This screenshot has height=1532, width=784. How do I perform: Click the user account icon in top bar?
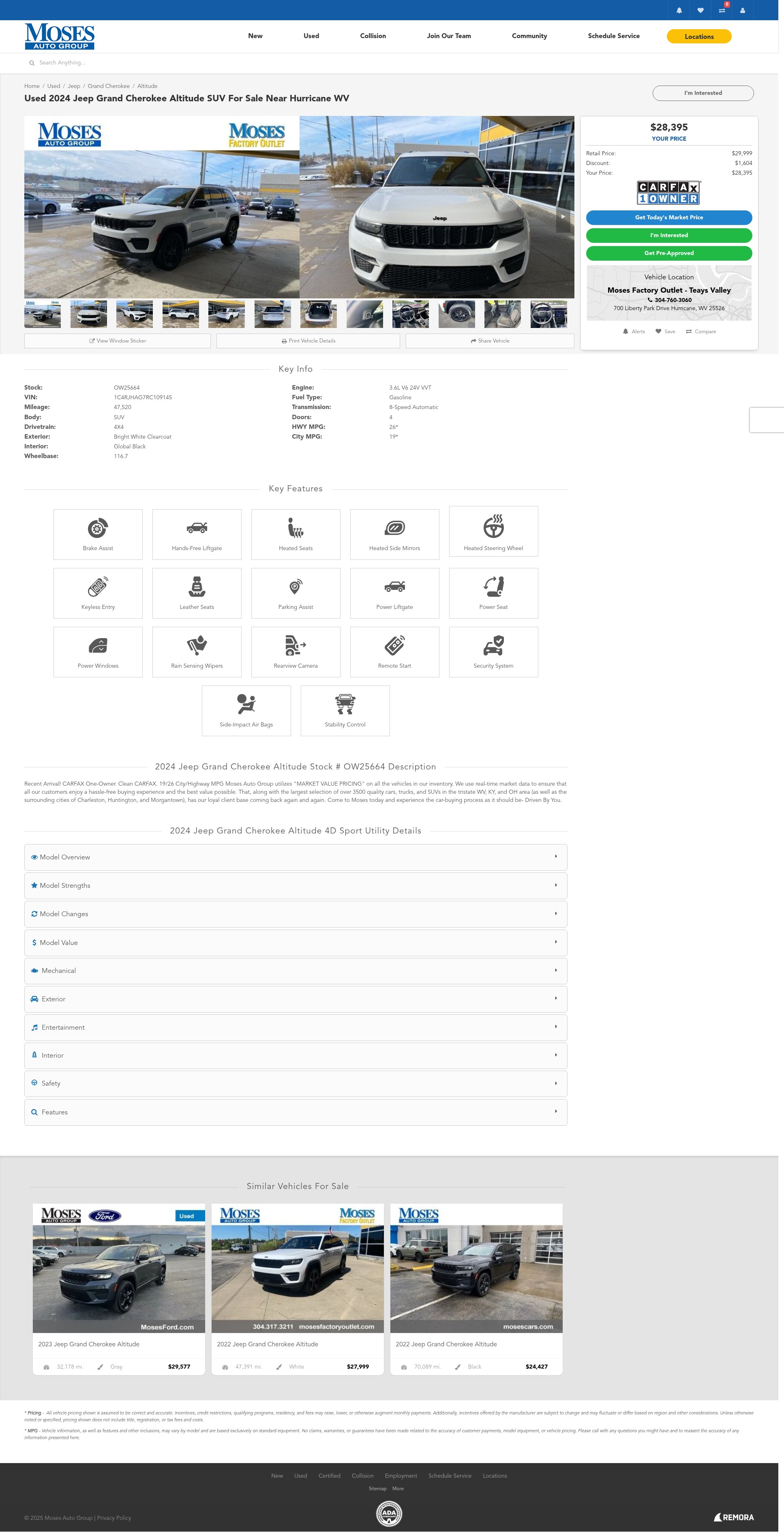pos(742,10)
